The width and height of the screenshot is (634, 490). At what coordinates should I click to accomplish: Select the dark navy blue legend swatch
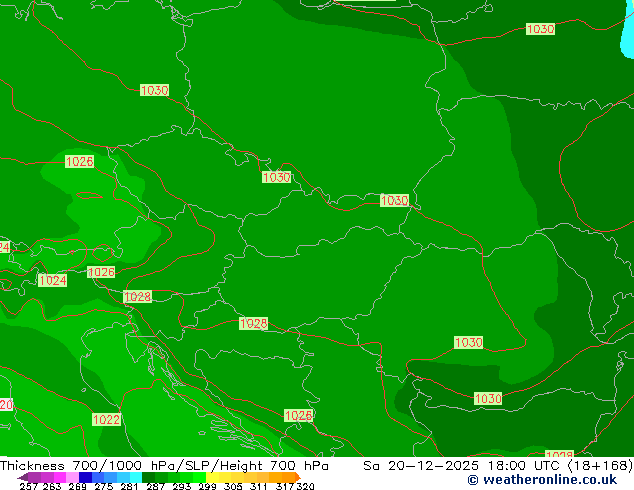(x=85, y=477)
